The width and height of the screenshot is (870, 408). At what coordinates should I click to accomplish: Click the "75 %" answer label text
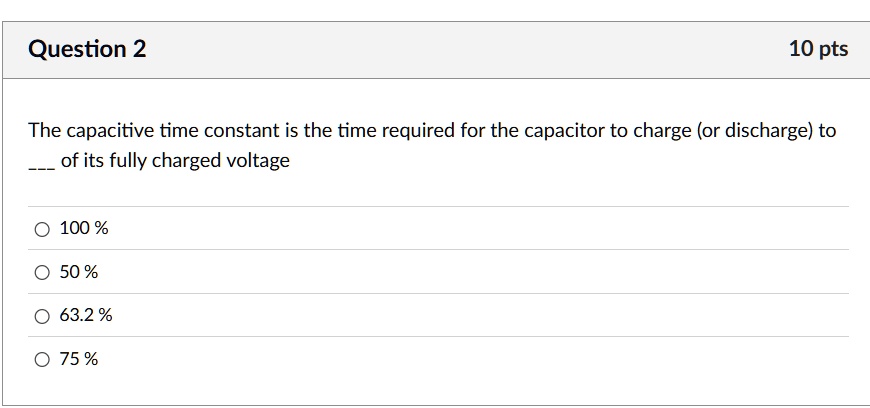click(79, 359)
